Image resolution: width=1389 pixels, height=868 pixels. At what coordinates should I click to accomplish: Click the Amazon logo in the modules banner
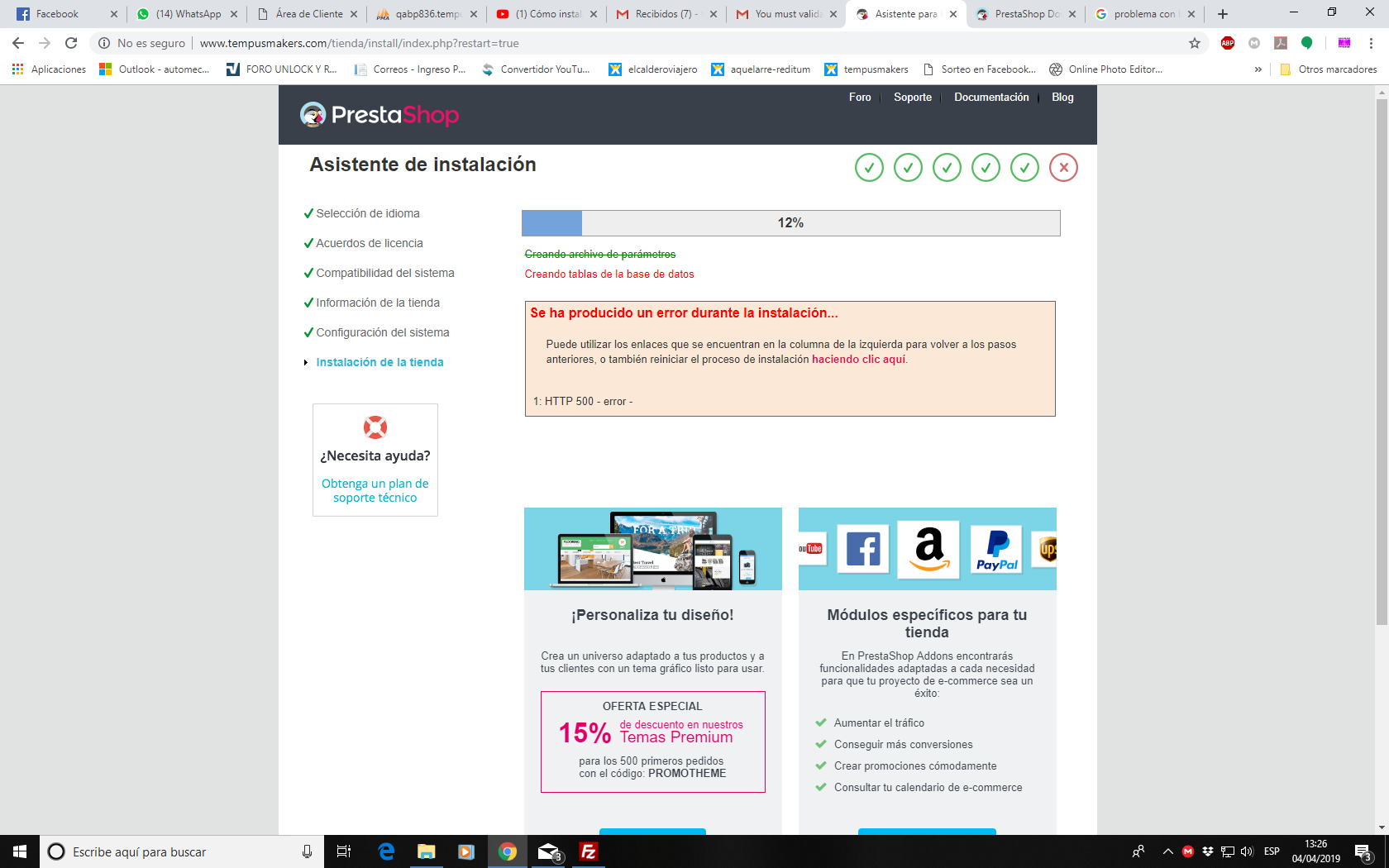pos(928,549)
